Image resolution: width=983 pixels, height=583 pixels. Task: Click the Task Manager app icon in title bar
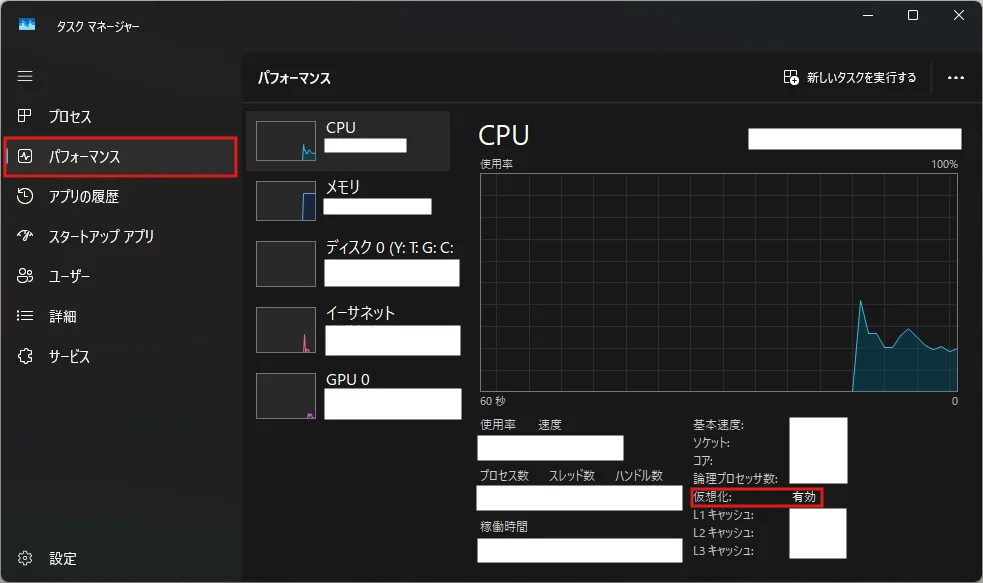point(27,24)
